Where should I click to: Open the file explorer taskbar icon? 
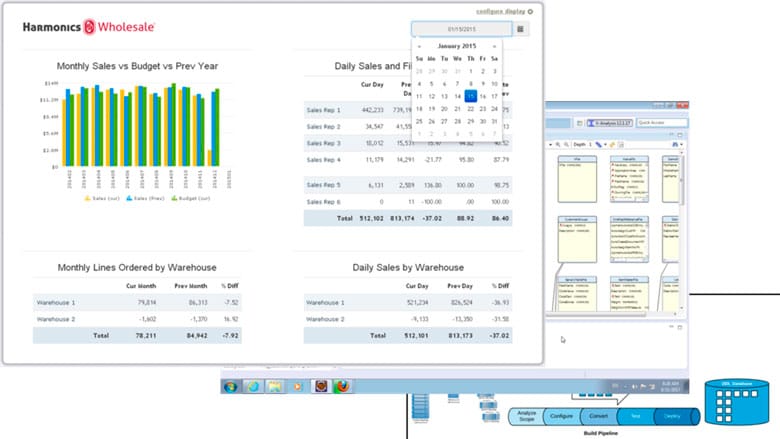pyautogui.click(x=277, y=385)
